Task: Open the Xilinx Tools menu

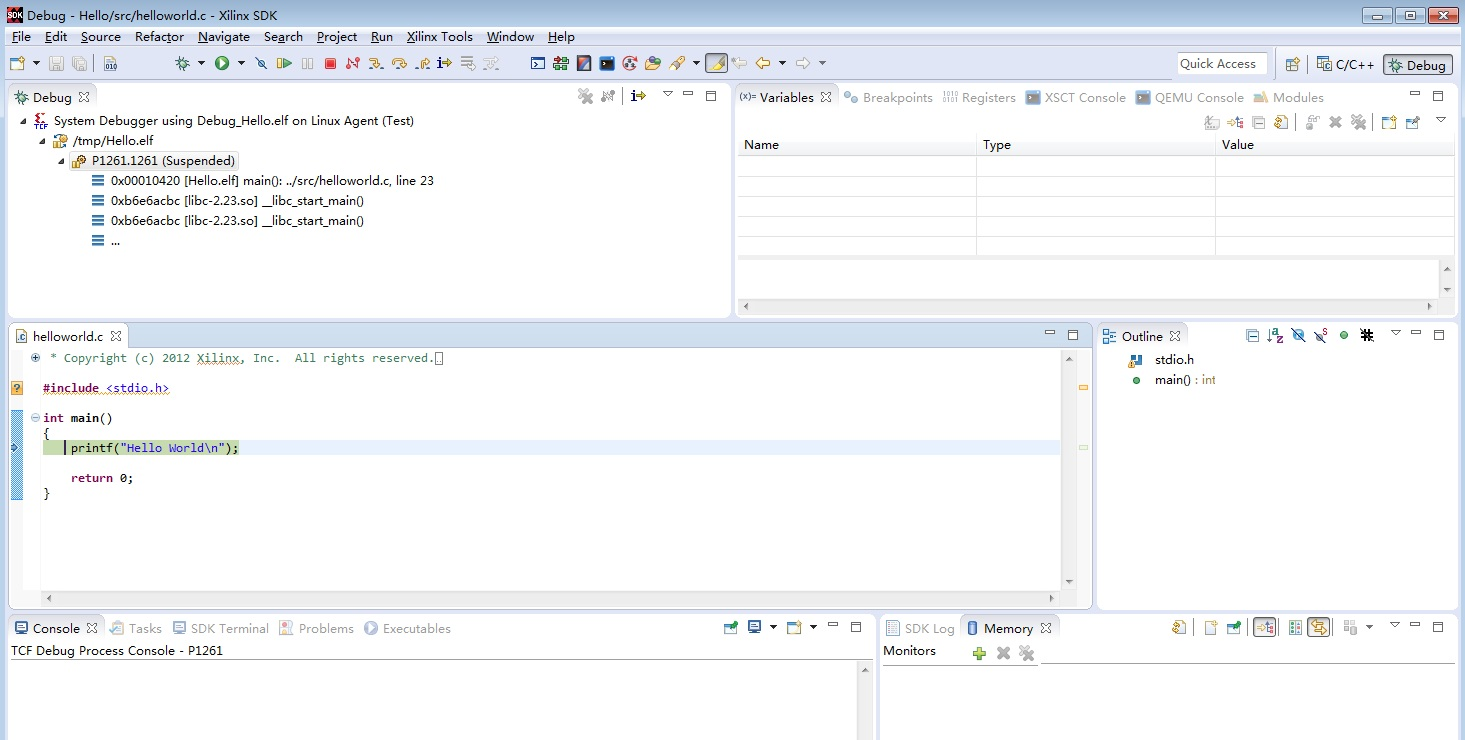Action: pos(440,37)
